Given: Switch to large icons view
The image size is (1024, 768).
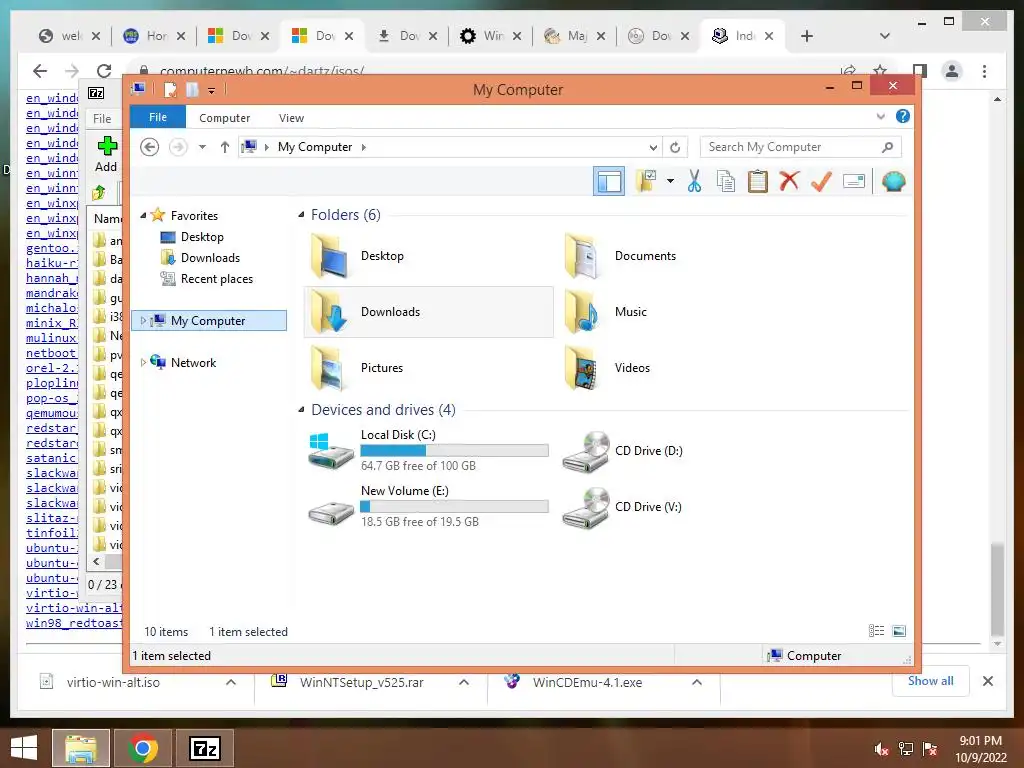Looking at the screenshot, I should coord(899,631).
